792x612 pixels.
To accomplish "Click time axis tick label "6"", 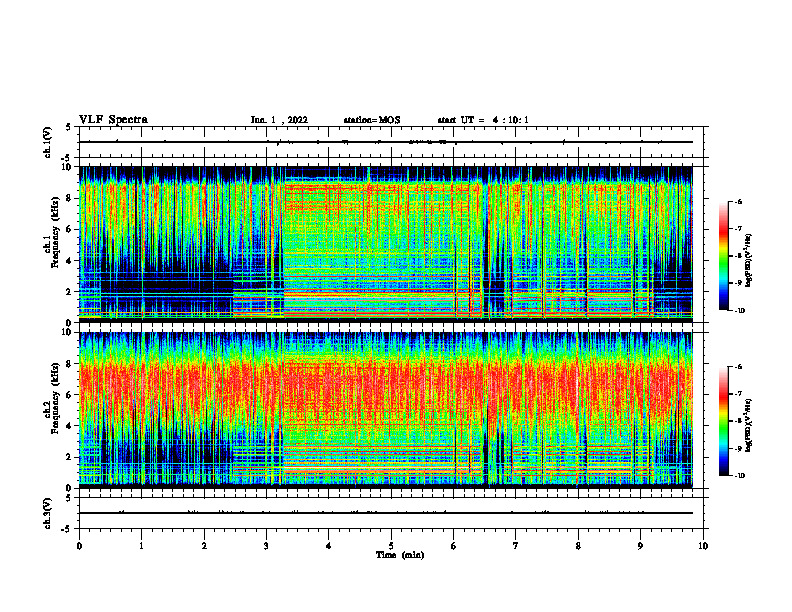I will point(453,546).
